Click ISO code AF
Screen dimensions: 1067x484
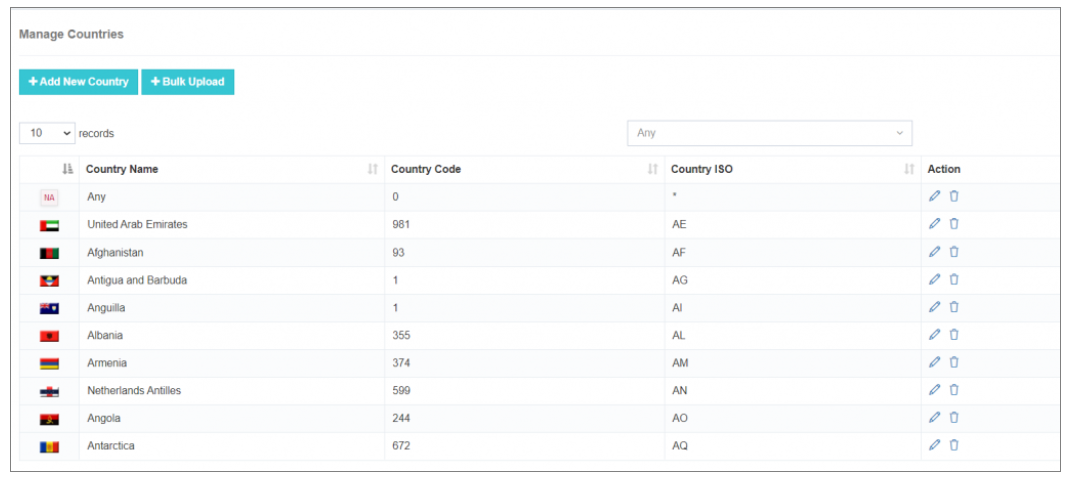tap(678, 252)
